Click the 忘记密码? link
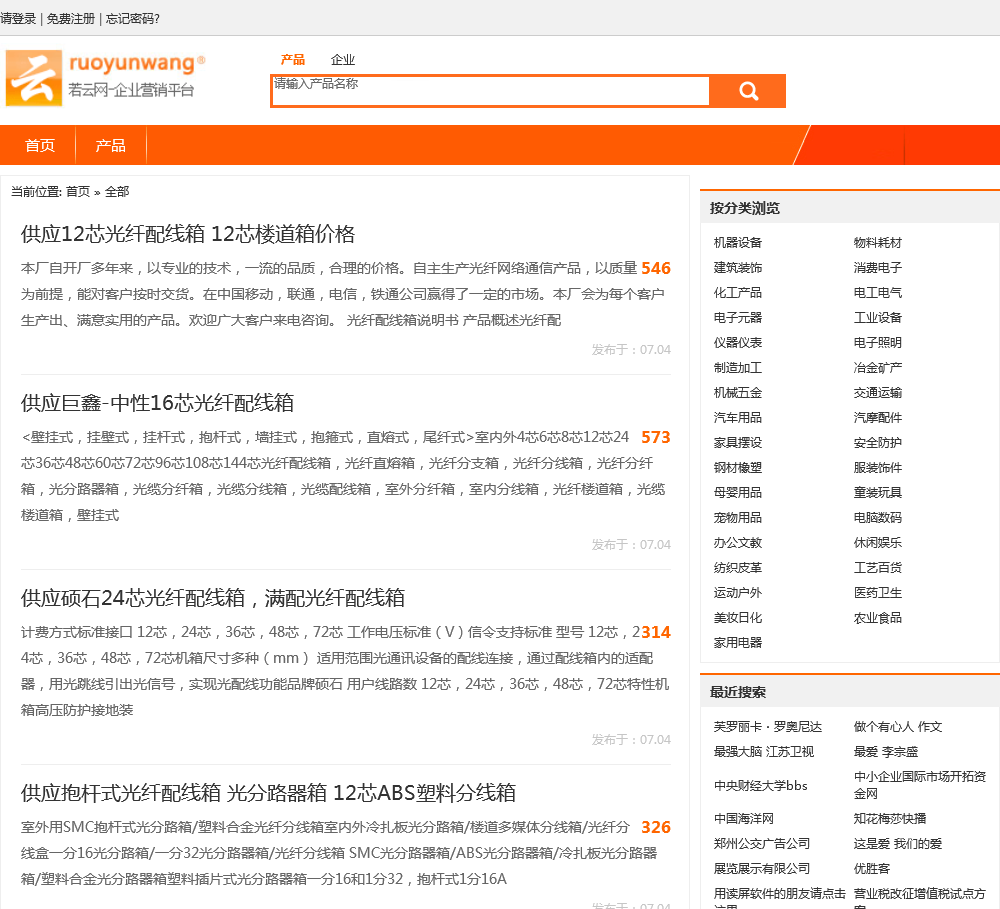The image size is (1000, 909). coord(133,18)
